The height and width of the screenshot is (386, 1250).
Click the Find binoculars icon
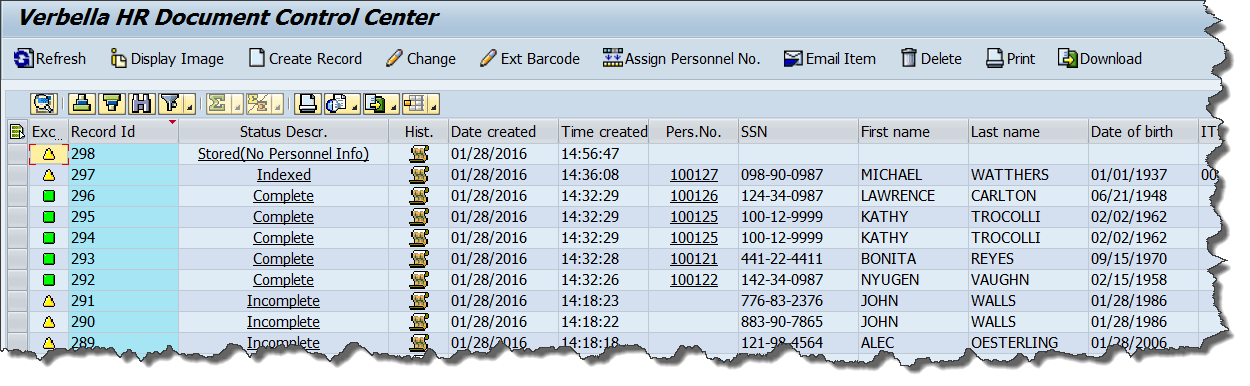tap(141, 103)
